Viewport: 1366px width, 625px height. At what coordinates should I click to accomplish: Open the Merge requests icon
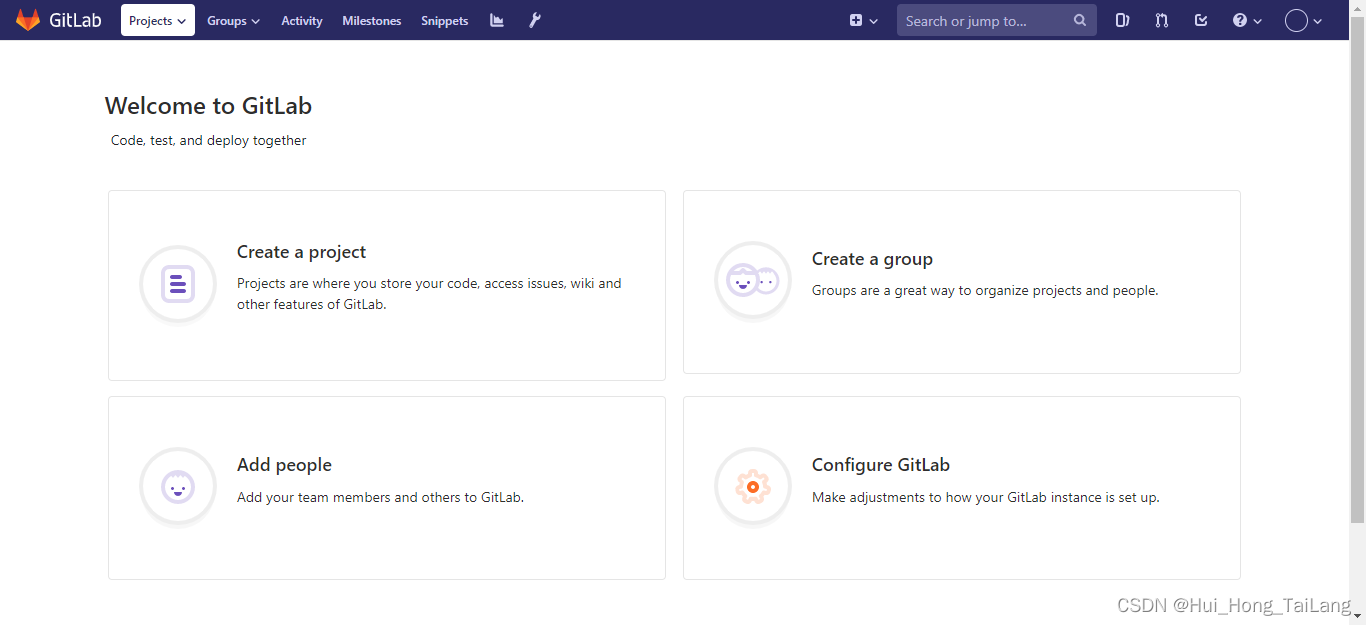tap(1161, 20)
